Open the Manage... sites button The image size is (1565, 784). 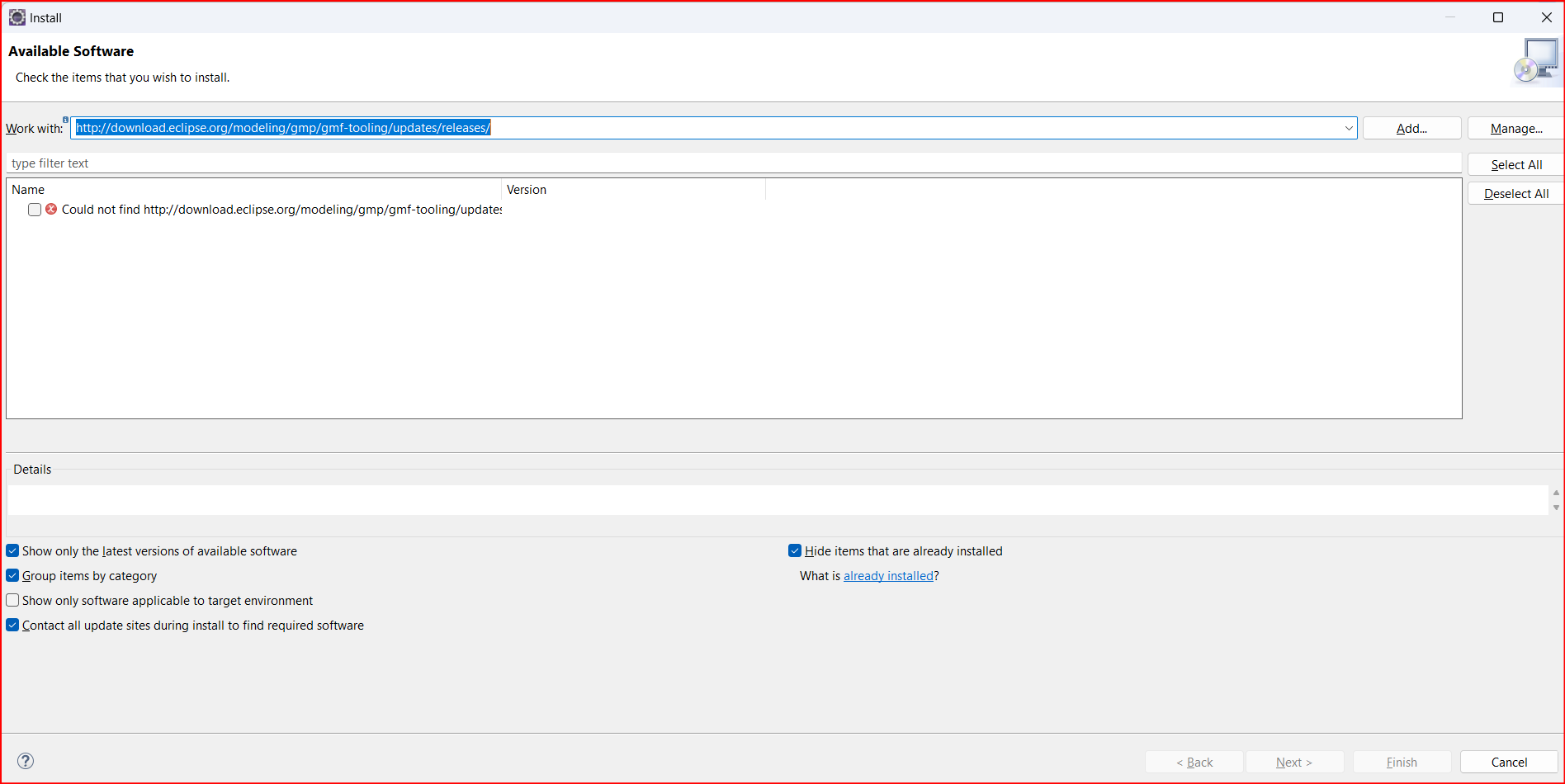1516,128
